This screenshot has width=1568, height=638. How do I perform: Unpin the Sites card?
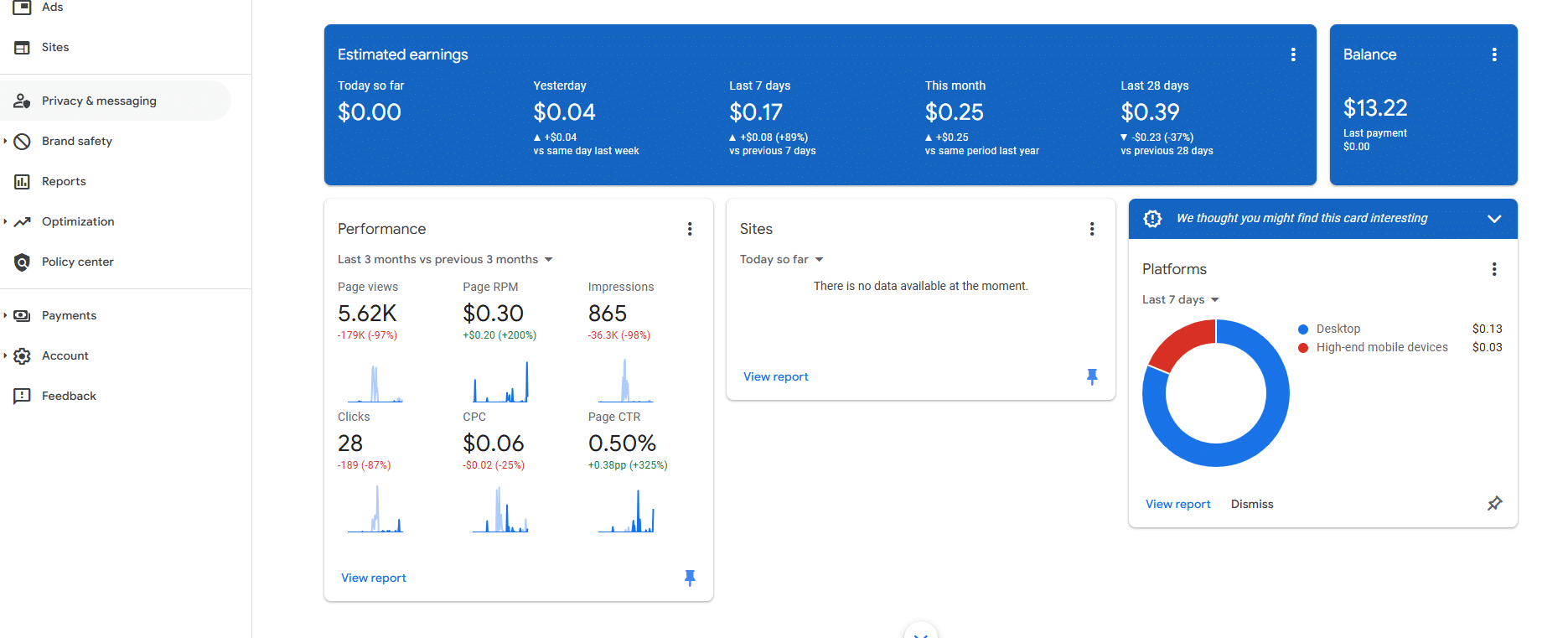pyautogui.click(x=1091, y=376)
